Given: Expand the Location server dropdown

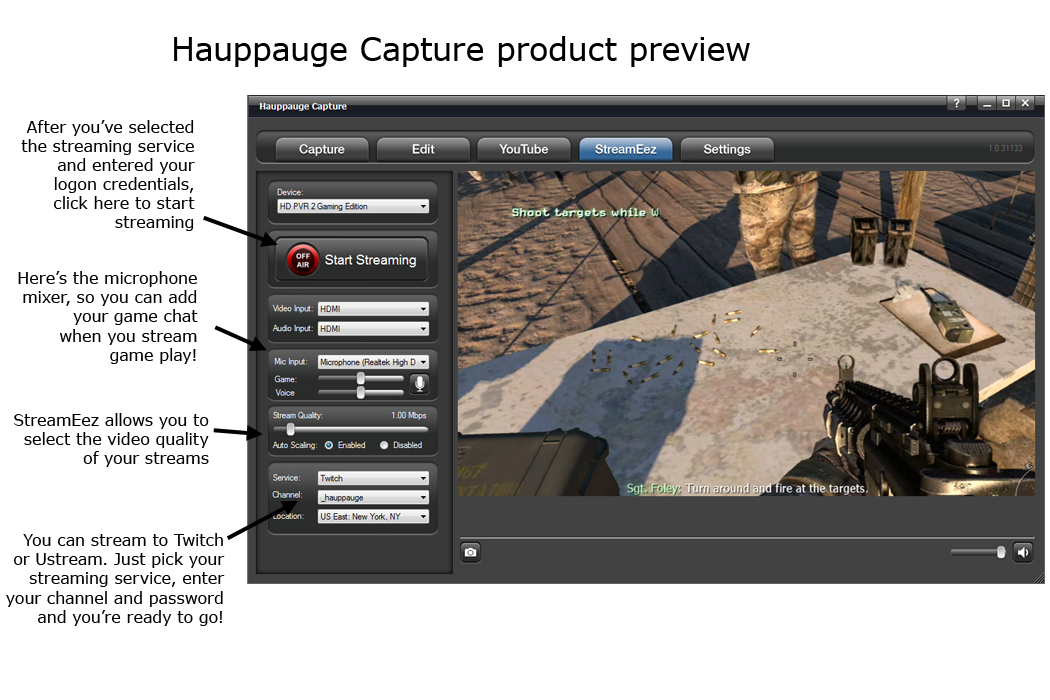Looking at the screenshot, I should point(373,517).
